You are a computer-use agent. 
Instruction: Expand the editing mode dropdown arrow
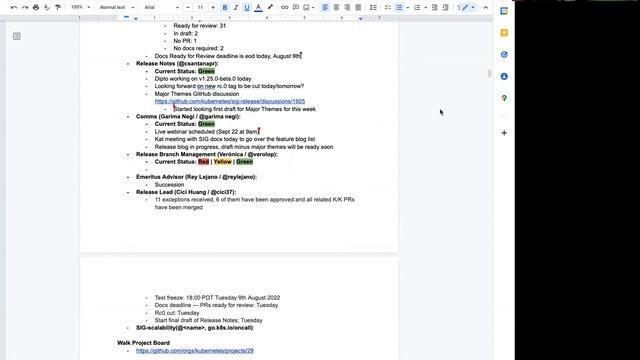(x=473, y=7)
